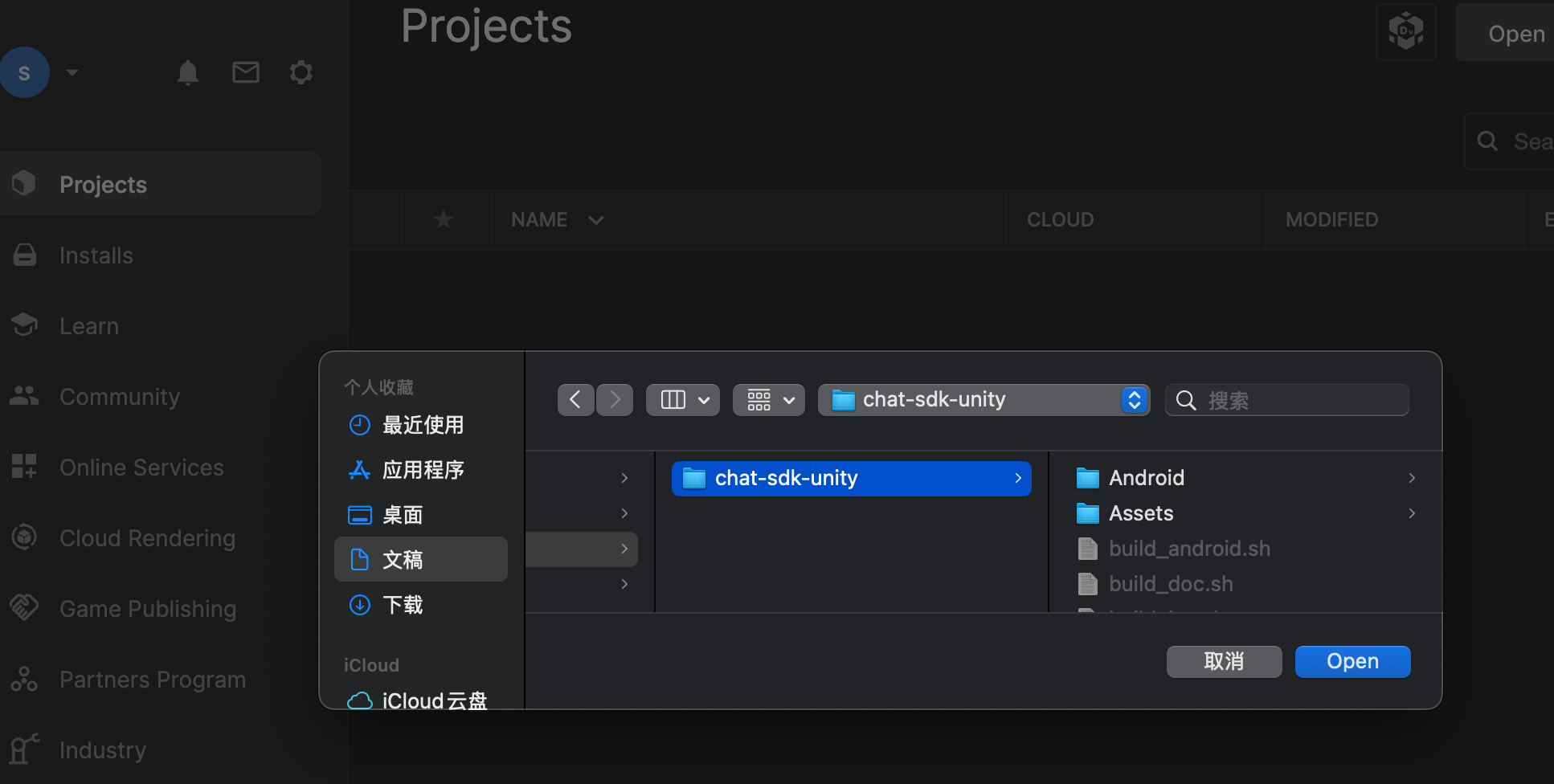This screenshot has height=784, width=1554.
Task: Open the account dropdown arrow
Action: pyautogui.click(x=72, y=73)
